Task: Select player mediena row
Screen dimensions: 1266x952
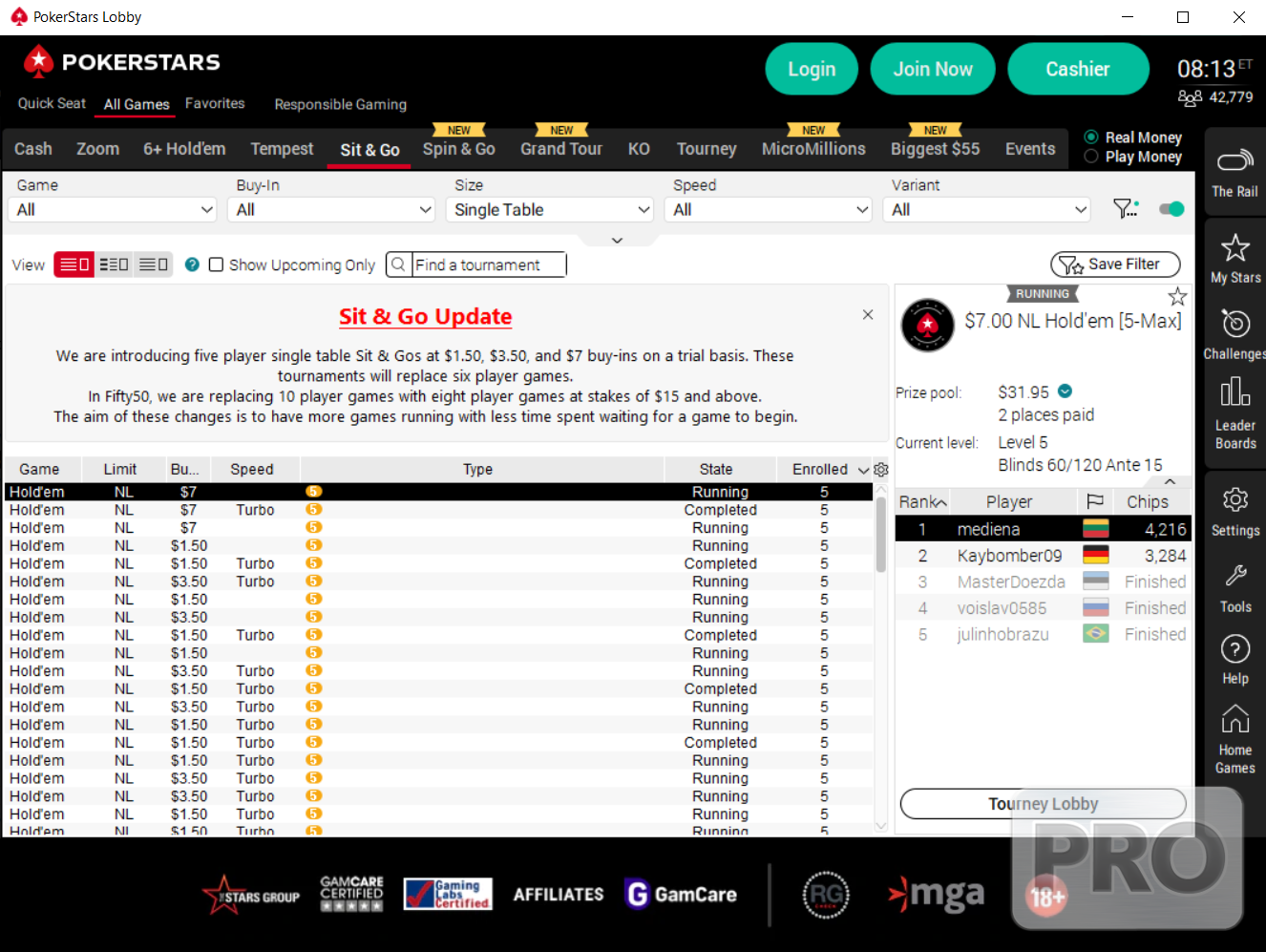Action: pyautogui.click(x=1043, y=529)
